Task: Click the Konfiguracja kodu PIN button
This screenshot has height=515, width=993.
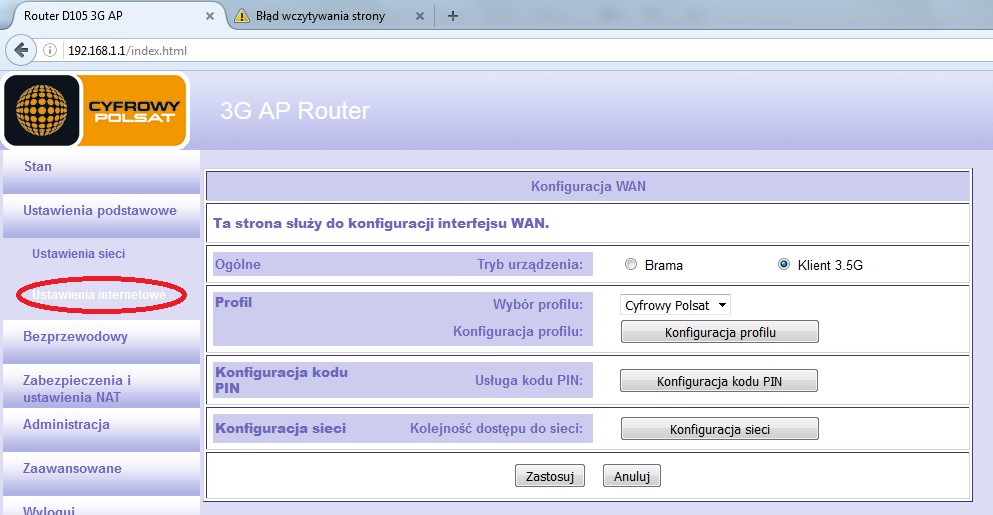Action: click(x=719, y=381)
